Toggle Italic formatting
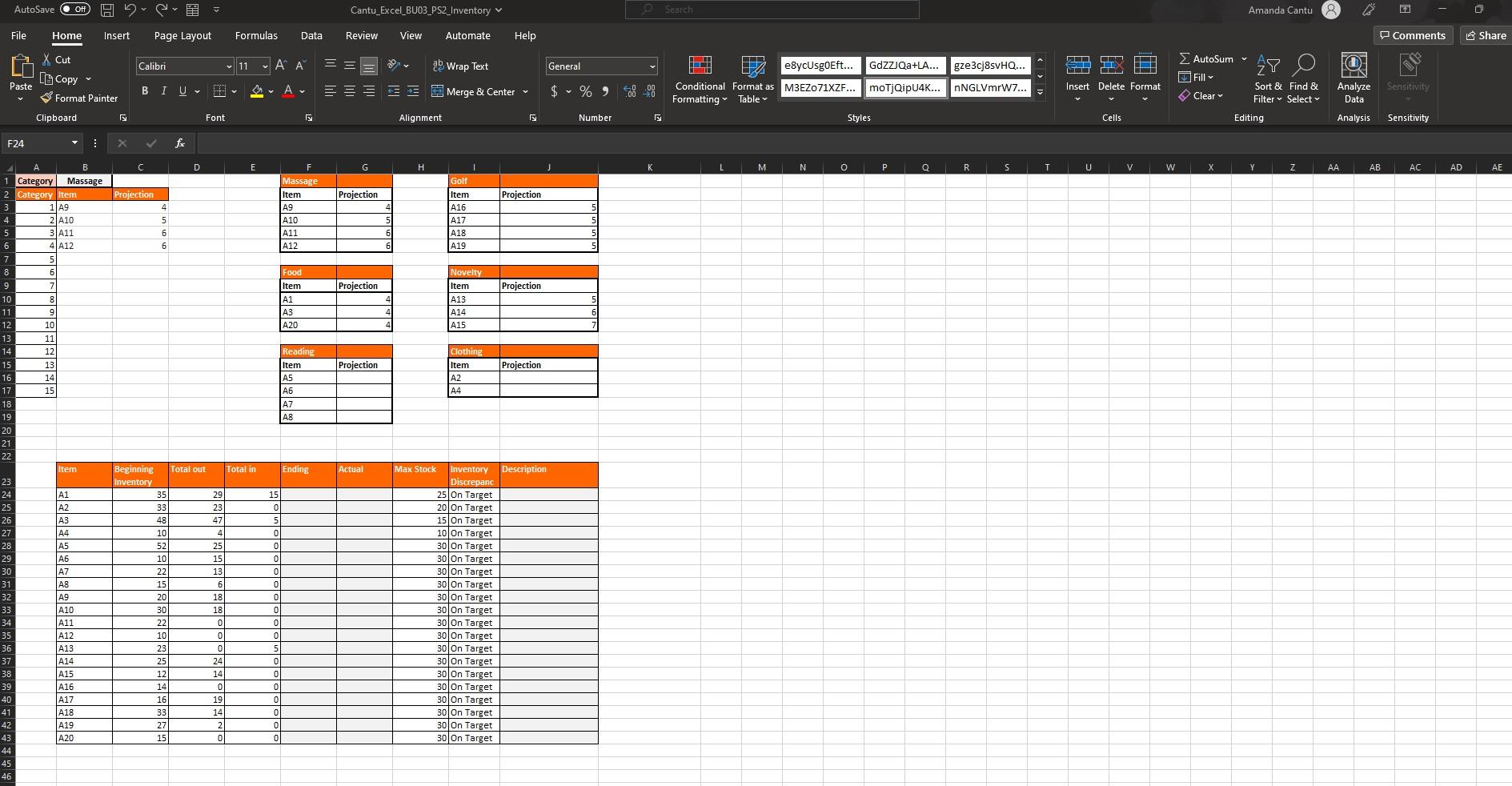The width and height of the screenshot is (1512, 786). [x=164, y=91]
